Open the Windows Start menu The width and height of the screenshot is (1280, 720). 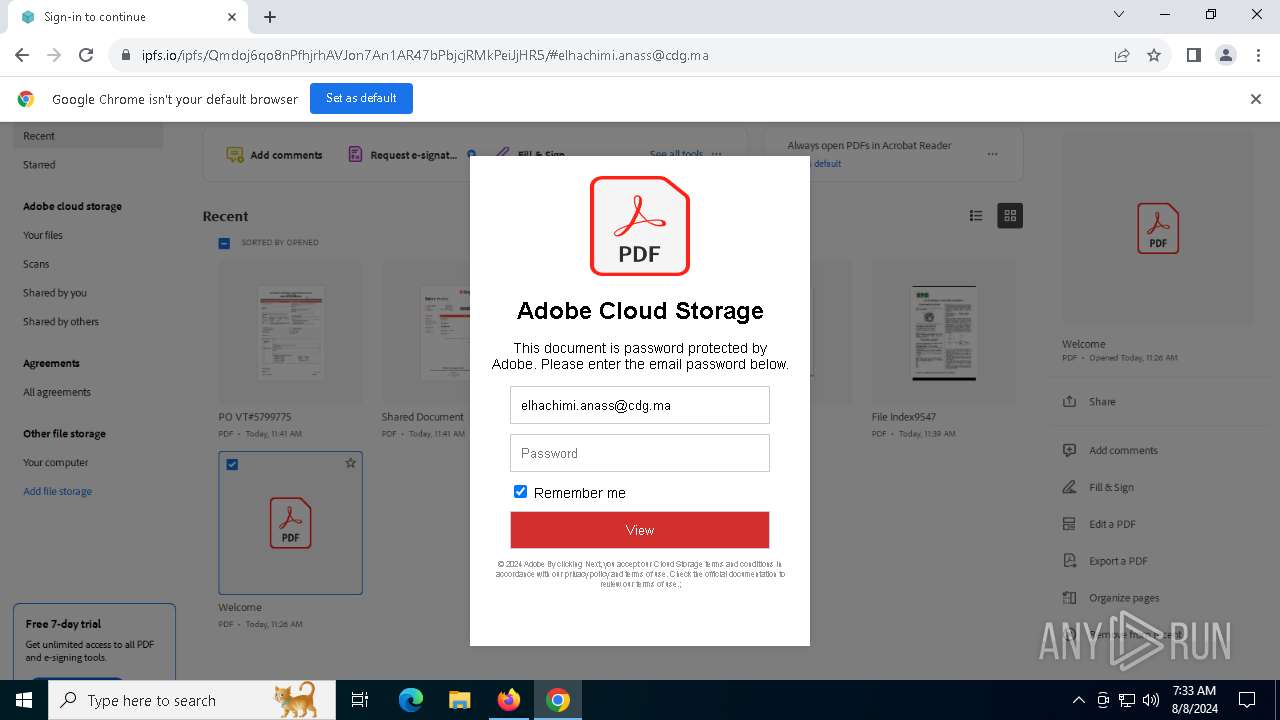pyautogui.click(x=24, y=700)
